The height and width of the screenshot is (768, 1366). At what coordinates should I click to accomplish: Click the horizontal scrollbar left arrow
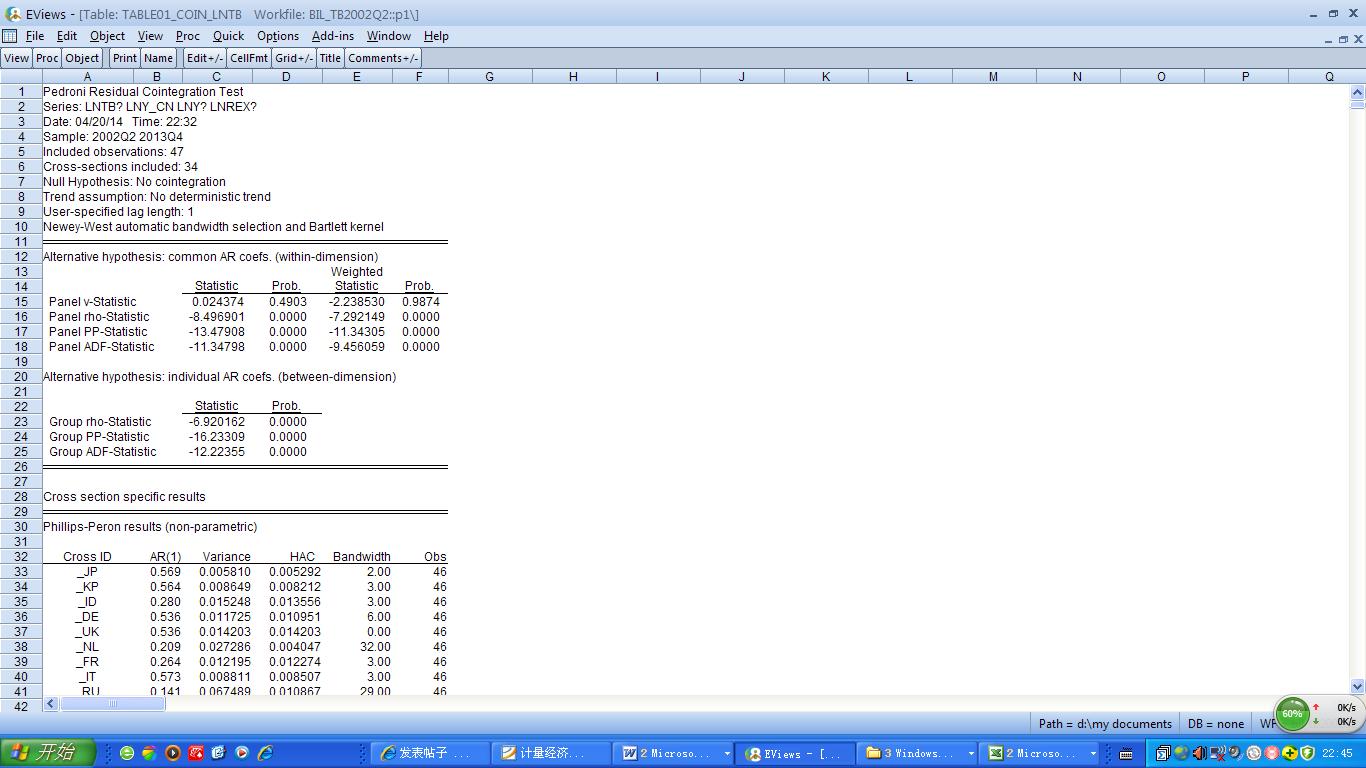pyautogui.click(x=51, y=704)
